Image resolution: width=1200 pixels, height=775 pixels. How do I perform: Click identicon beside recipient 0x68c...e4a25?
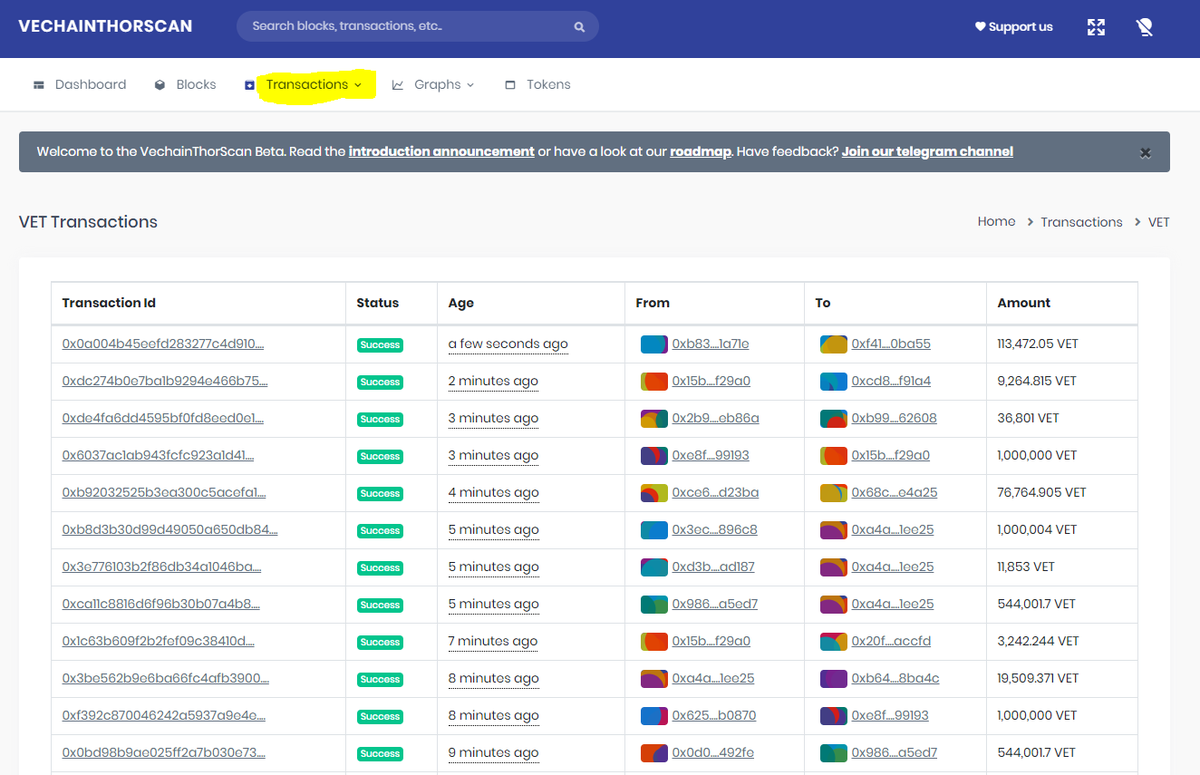click(x=834, y=492)
